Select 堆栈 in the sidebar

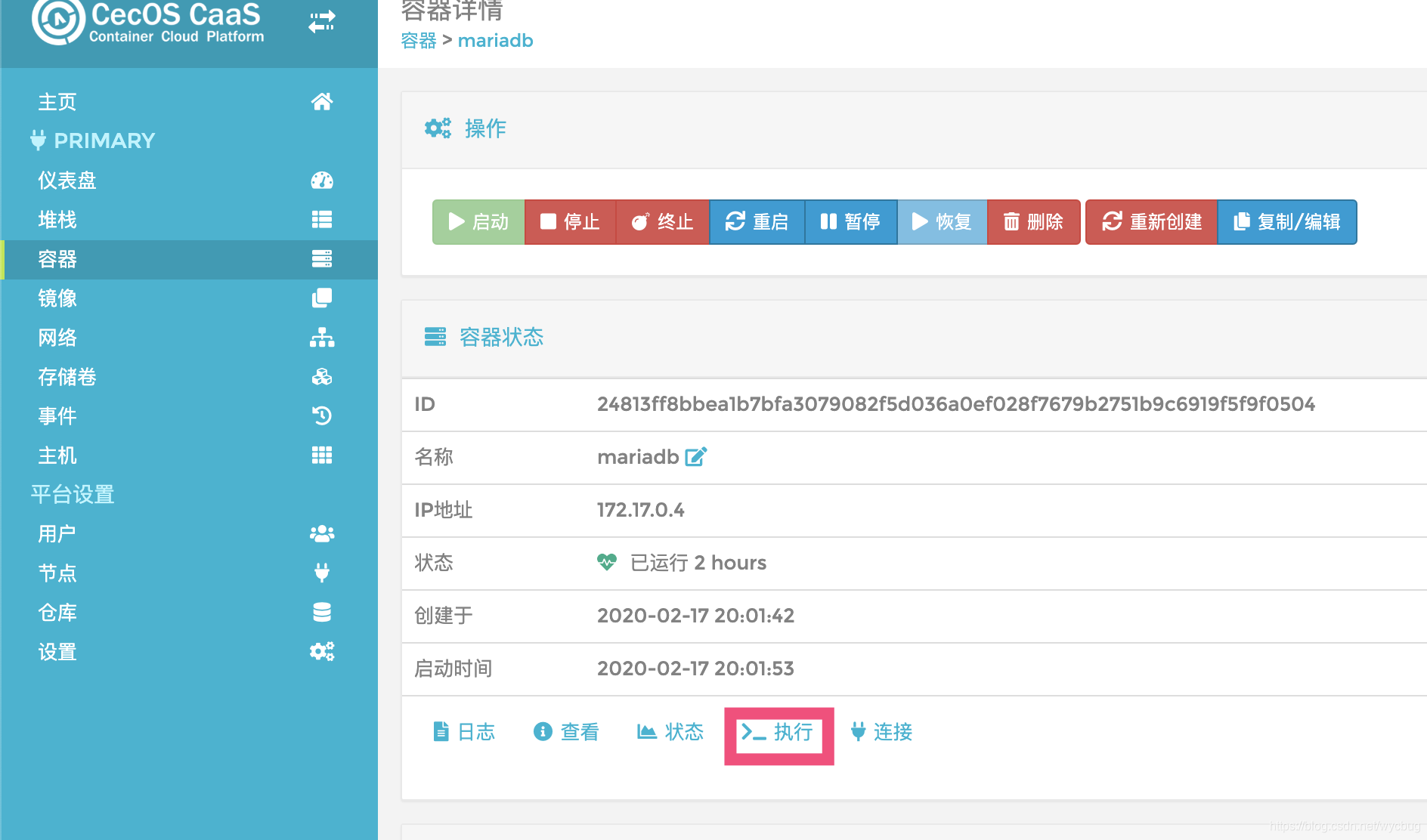pos(189,219)
